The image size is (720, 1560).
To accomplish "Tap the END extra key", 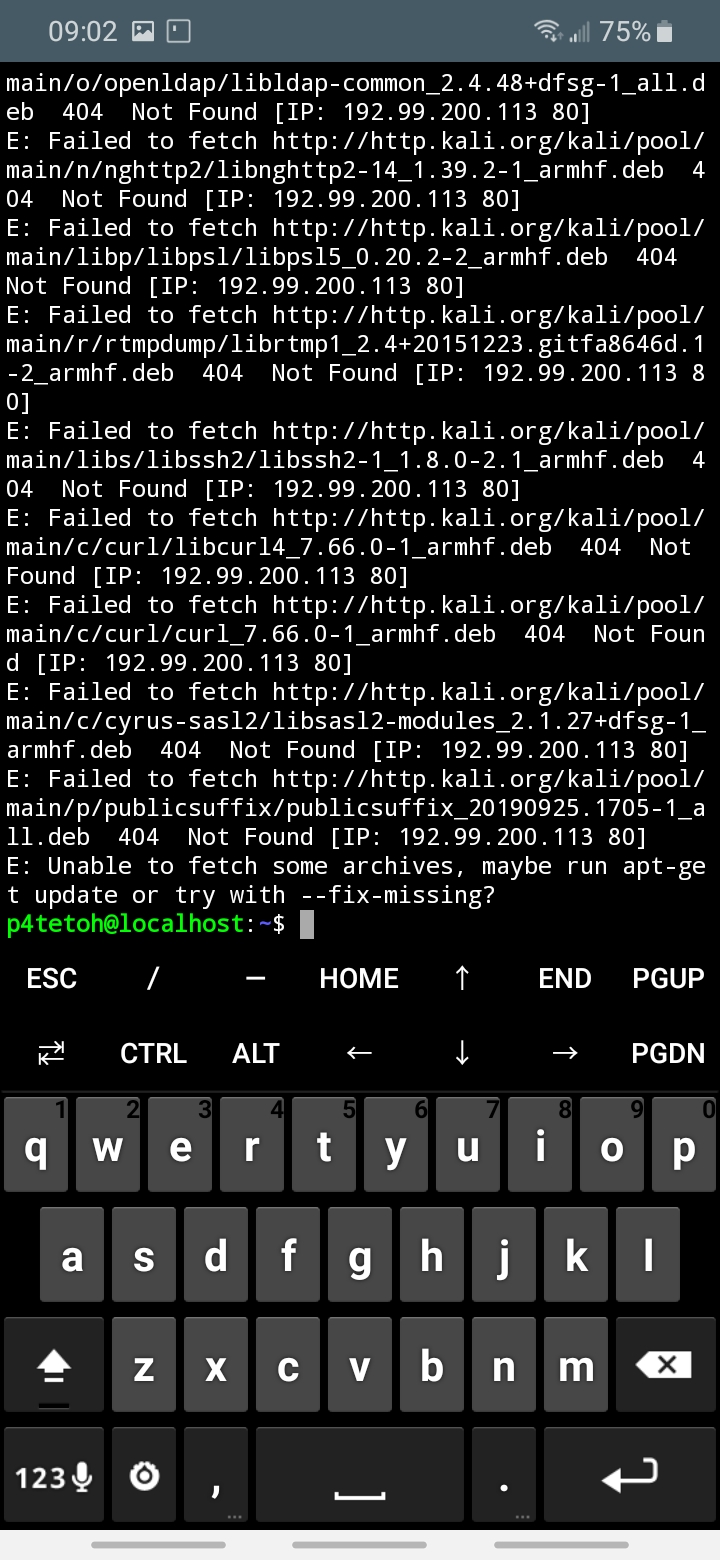I will click(565, 978).
